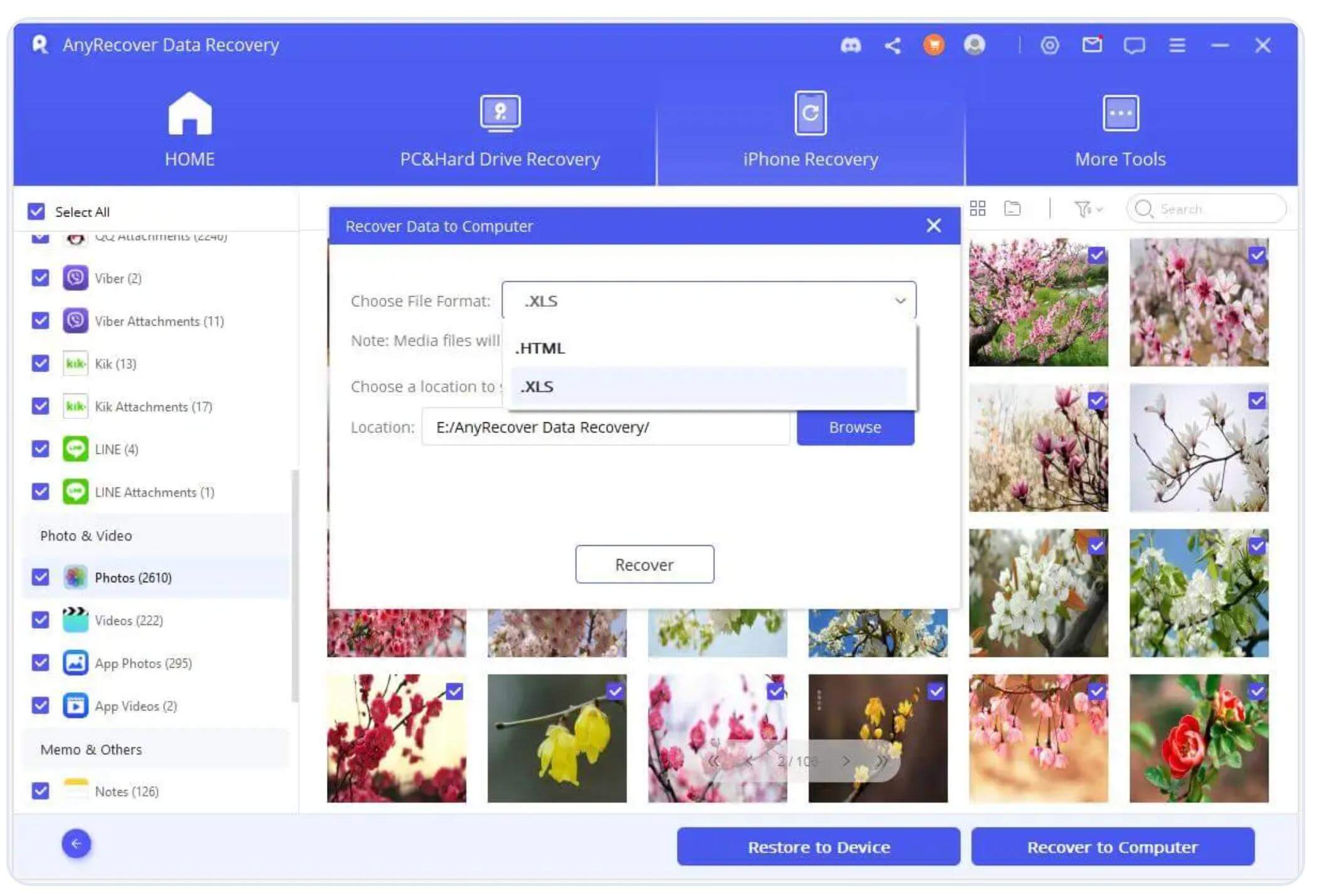Click the share icon in title bar
1319x896 pixels.
pos(892,45)
